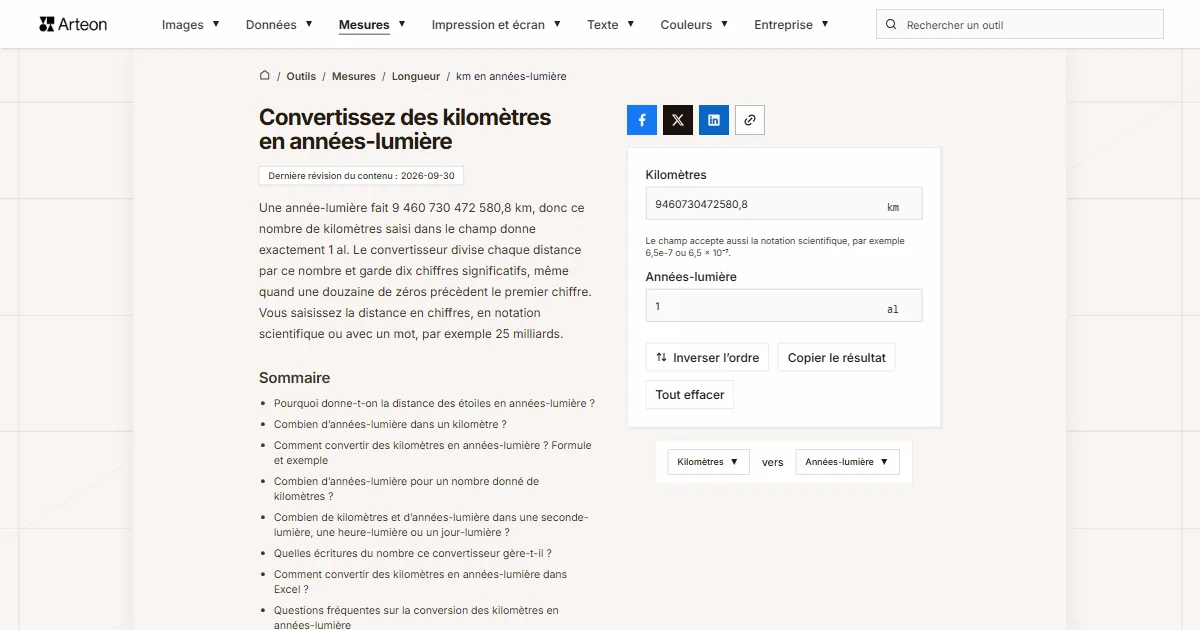The image size is (1200, 630).
Task: Jump to 'Combien d'années-lumière dans un kilomètre' section
Action: tap(390, 424)
